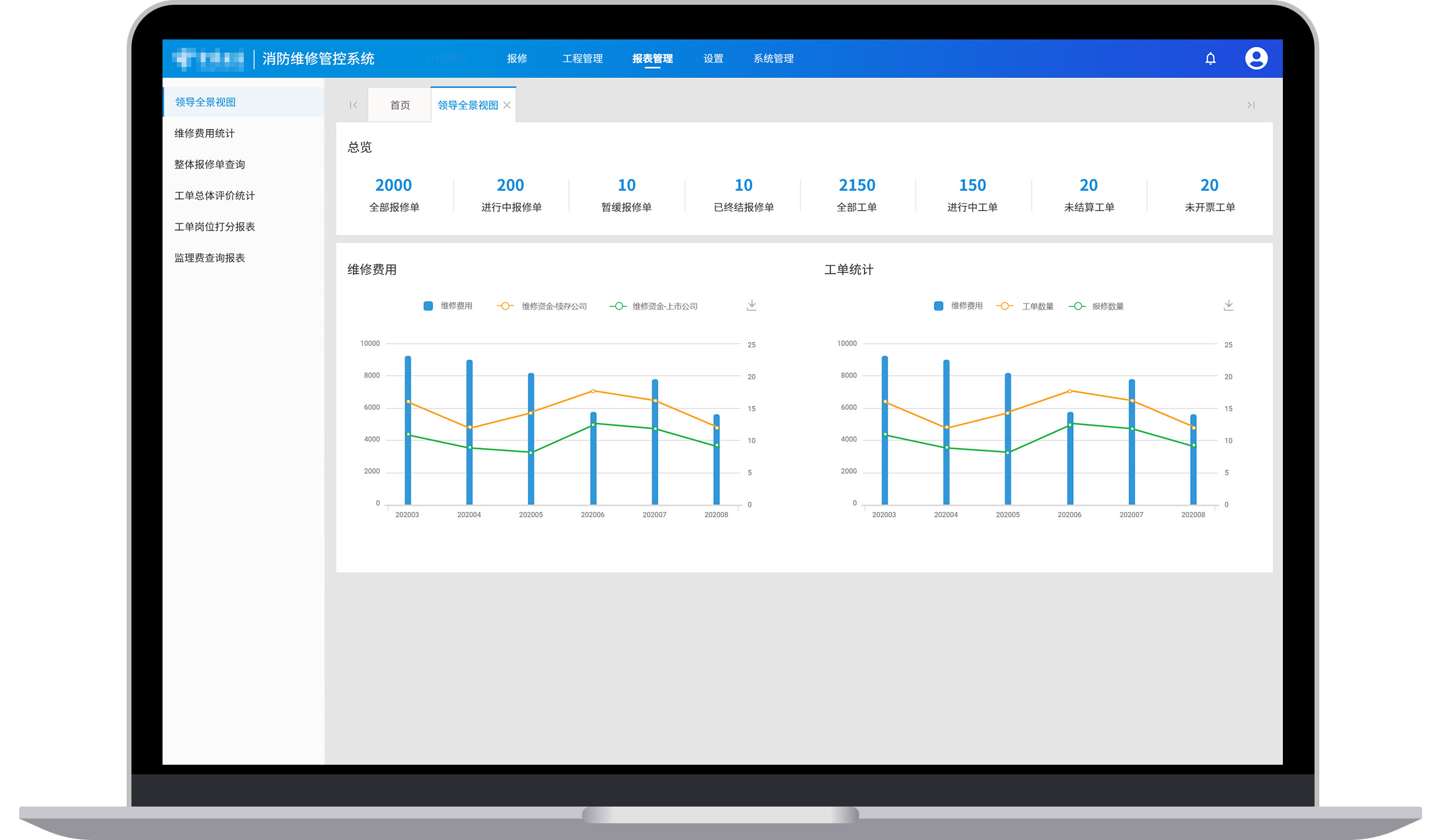Download the 工单统计 chart

[x=1228, y=305]
